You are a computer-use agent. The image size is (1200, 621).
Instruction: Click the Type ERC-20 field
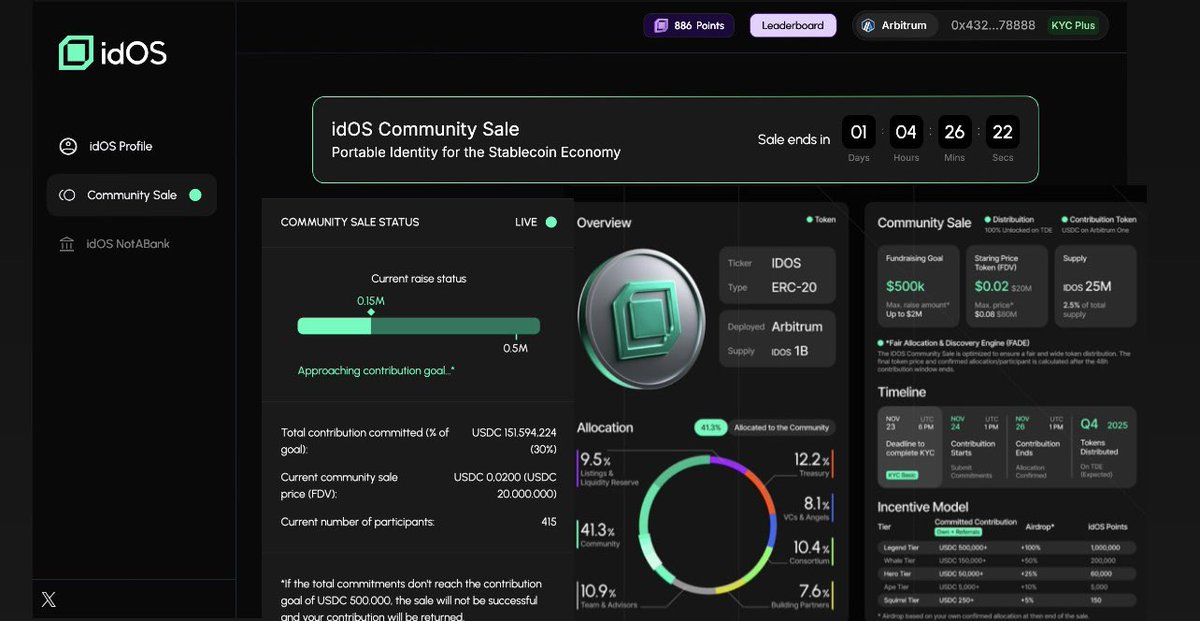click(x=779, y=287)
